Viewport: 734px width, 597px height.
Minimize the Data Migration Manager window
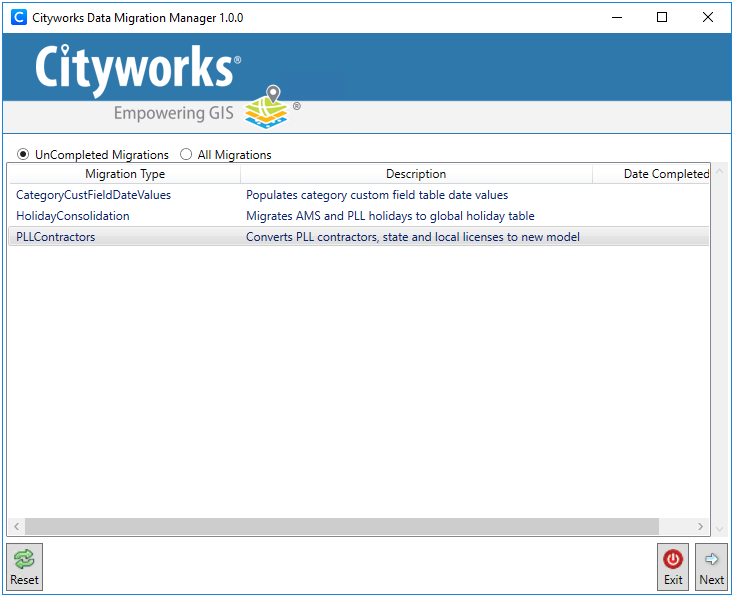coord(616,17)
